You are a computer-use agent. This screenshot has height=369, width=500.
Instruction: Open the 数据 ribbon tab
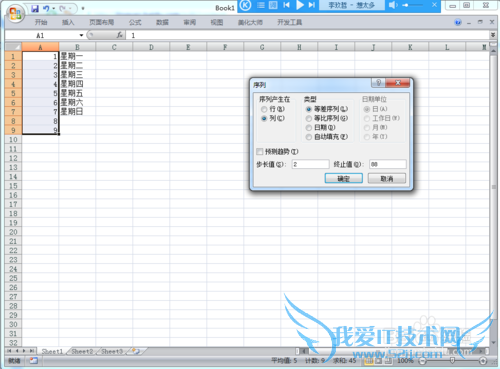pyautogui.click(x=162, y=22)
